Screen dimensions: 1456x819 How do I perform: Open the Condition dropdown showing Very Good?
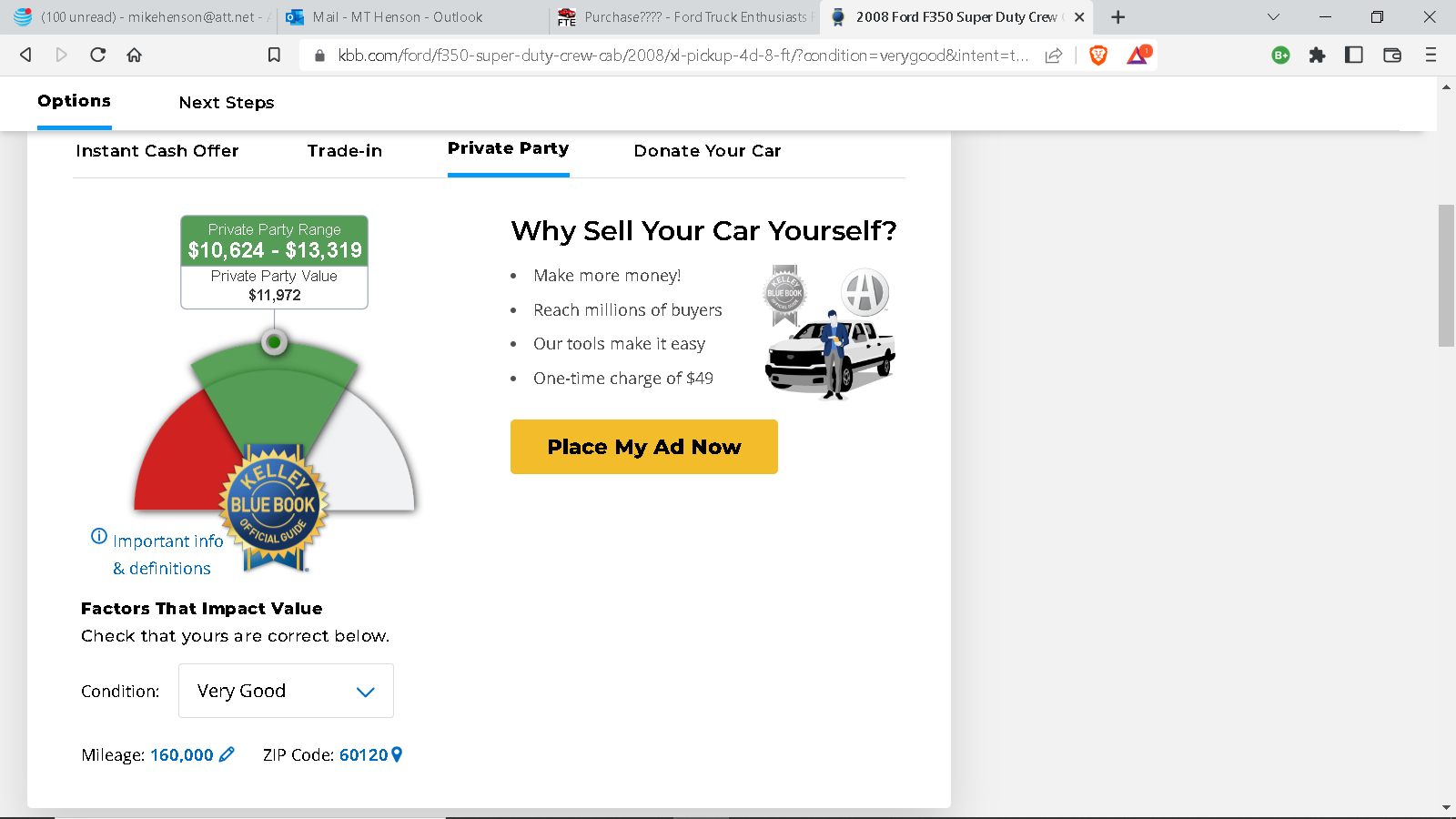coord(285,691)
